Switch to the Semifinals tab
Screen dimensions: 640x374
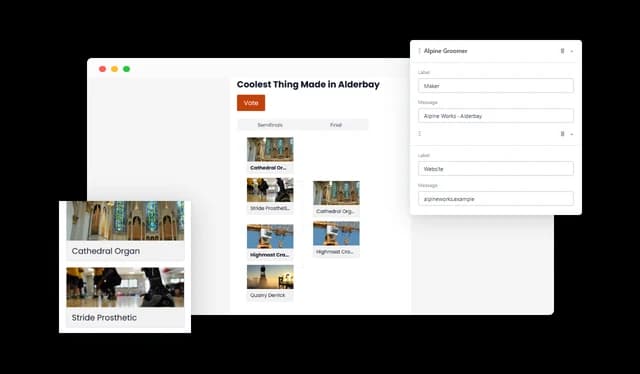270,125
